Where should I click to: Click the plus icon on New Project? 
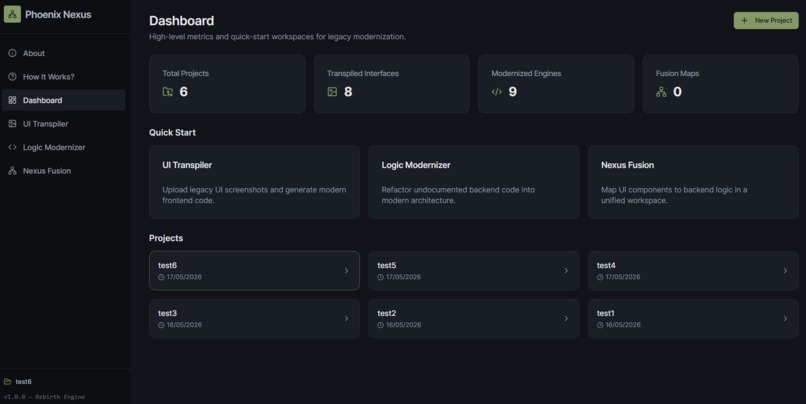coord(744,21)
